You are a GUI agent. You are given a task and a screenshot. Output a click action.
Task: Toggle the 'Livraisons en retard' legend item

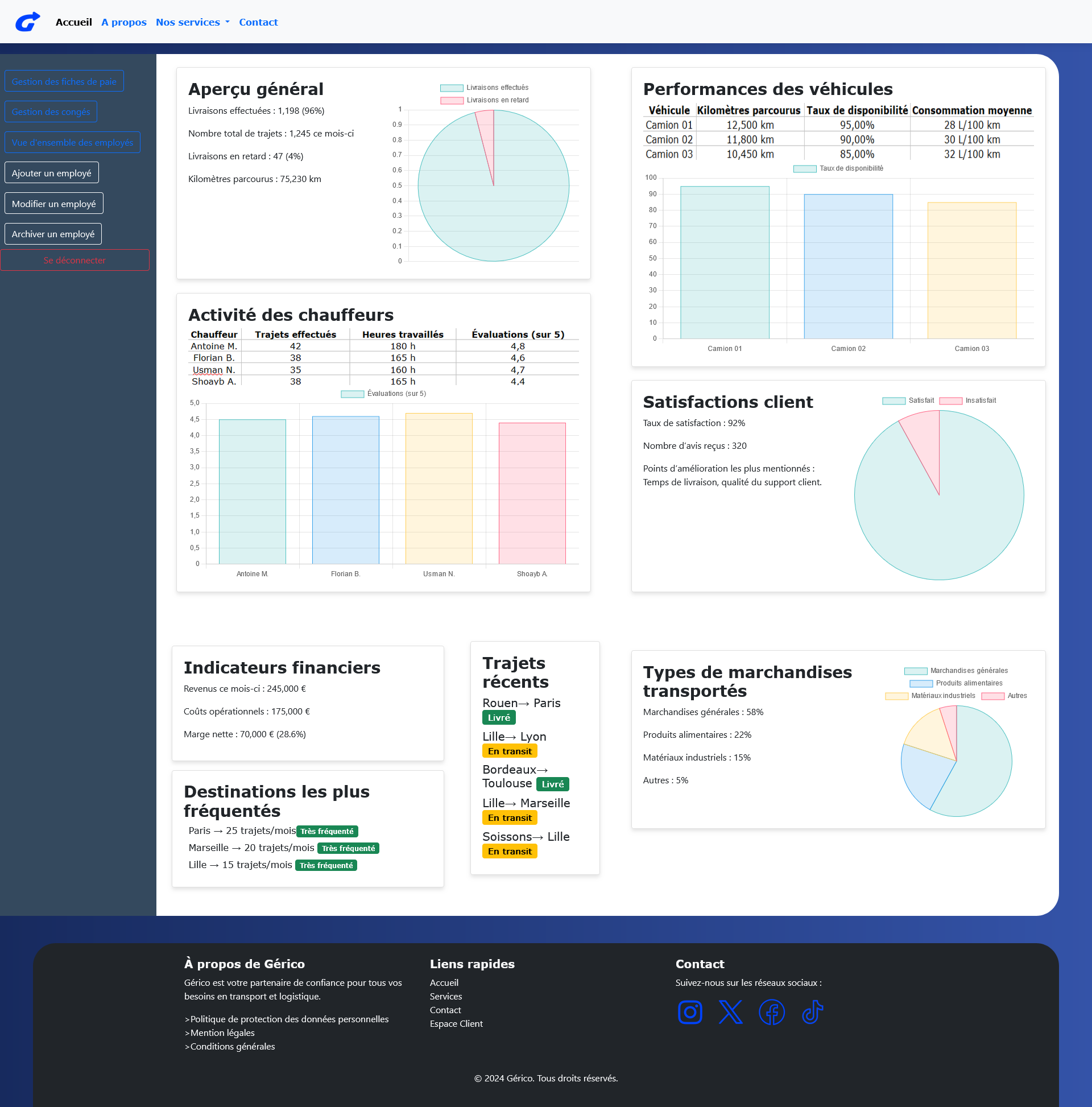pyautogui.click(x=484, y=100)
